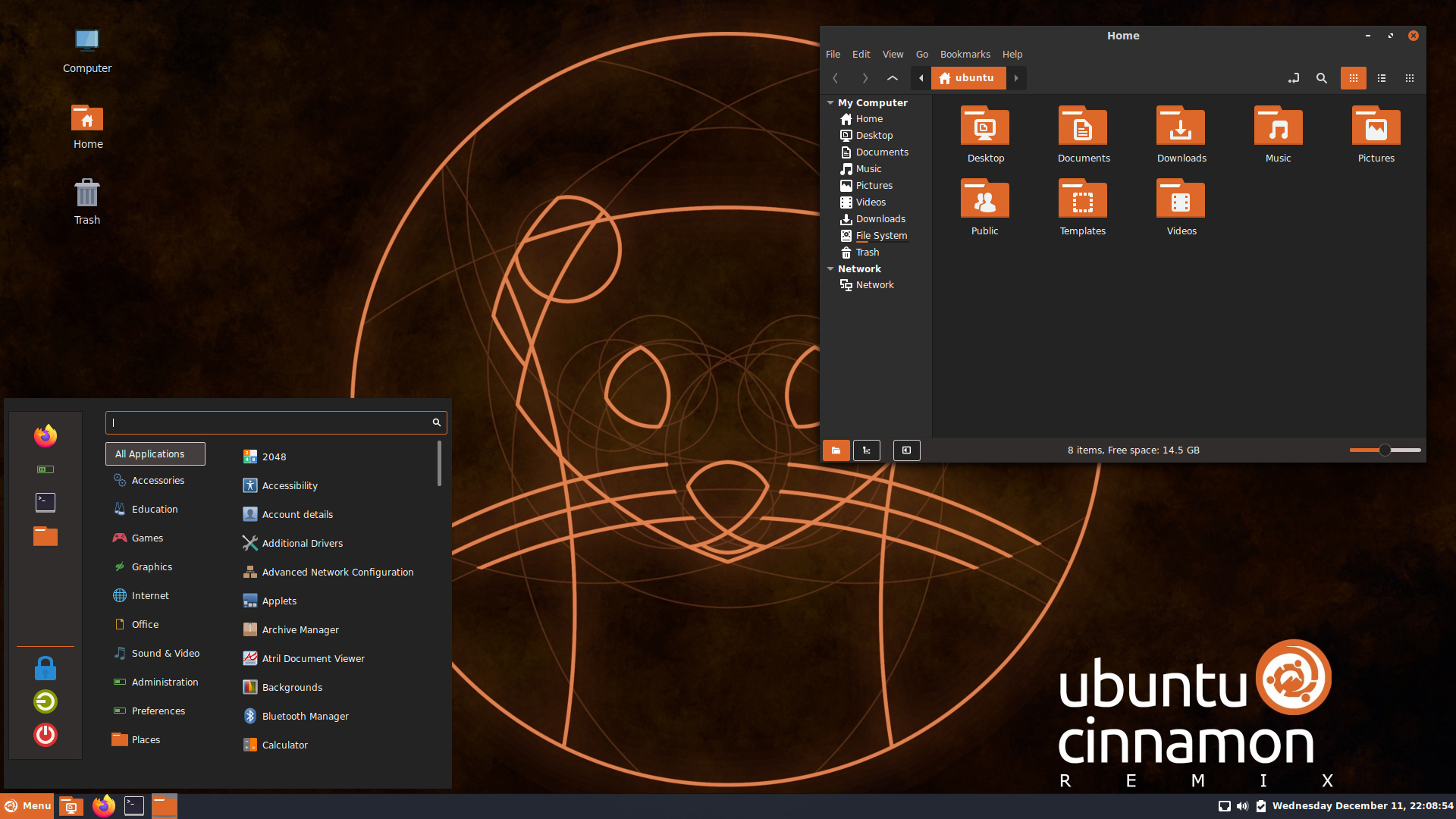The height and width of the screenshot is (819, 1456).
Task: Click the volume icon in the tray
Action: 1242,806
